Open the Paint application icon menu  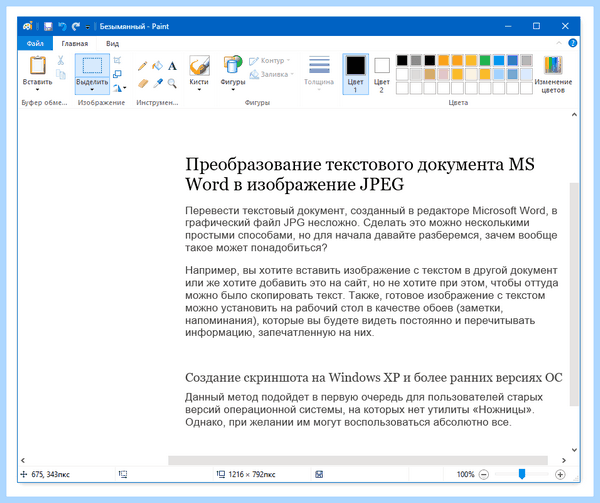tap(28, 26)
